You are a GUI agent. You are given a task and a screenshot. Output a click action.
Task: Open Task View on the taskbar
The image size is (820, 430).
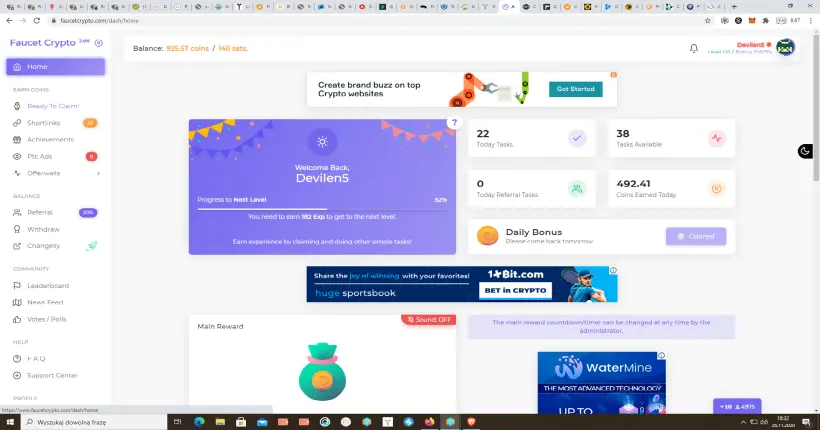[177, 422]
